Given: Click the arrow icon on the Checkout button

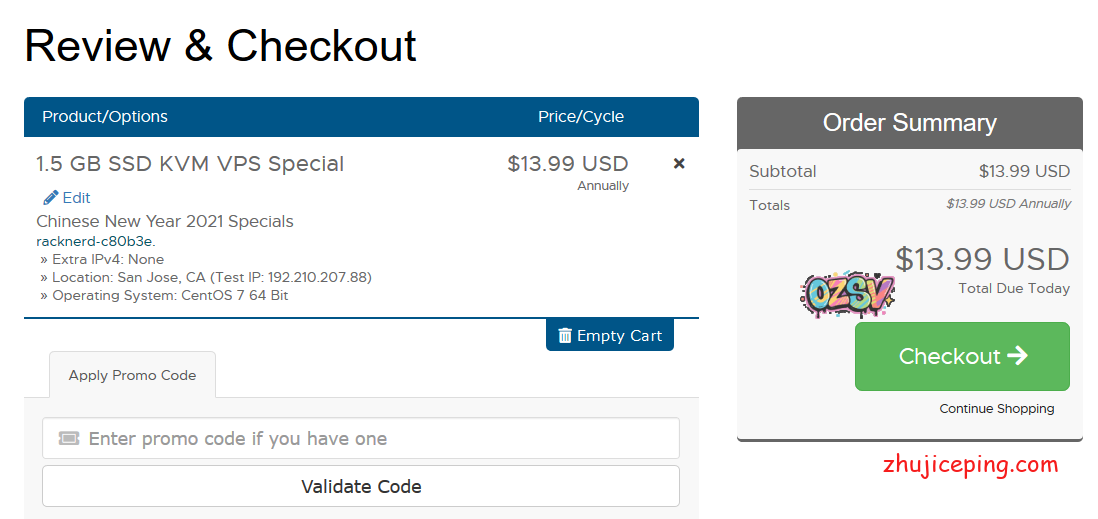Looking at the screenshot, I should tap(1017, 356).
